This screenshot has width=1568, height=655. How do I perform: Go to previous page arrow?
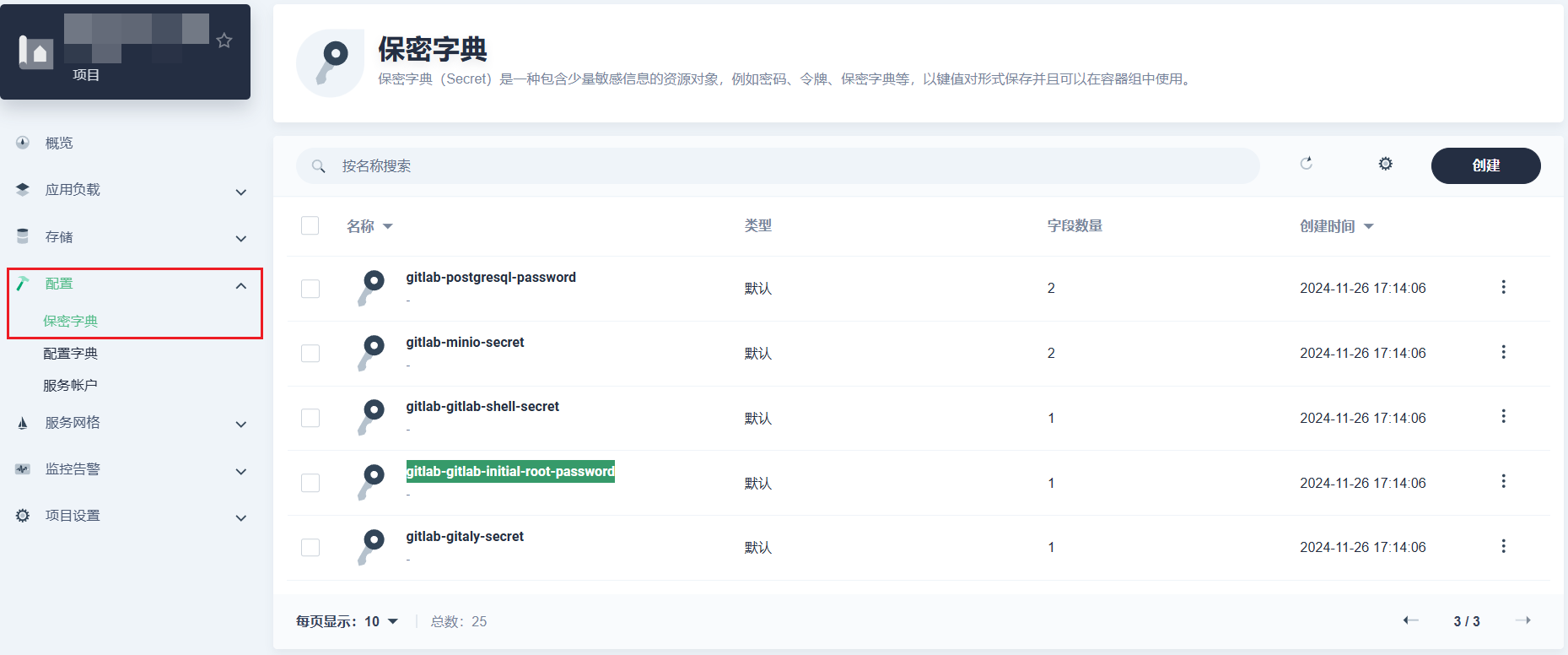coord(1410,620)
